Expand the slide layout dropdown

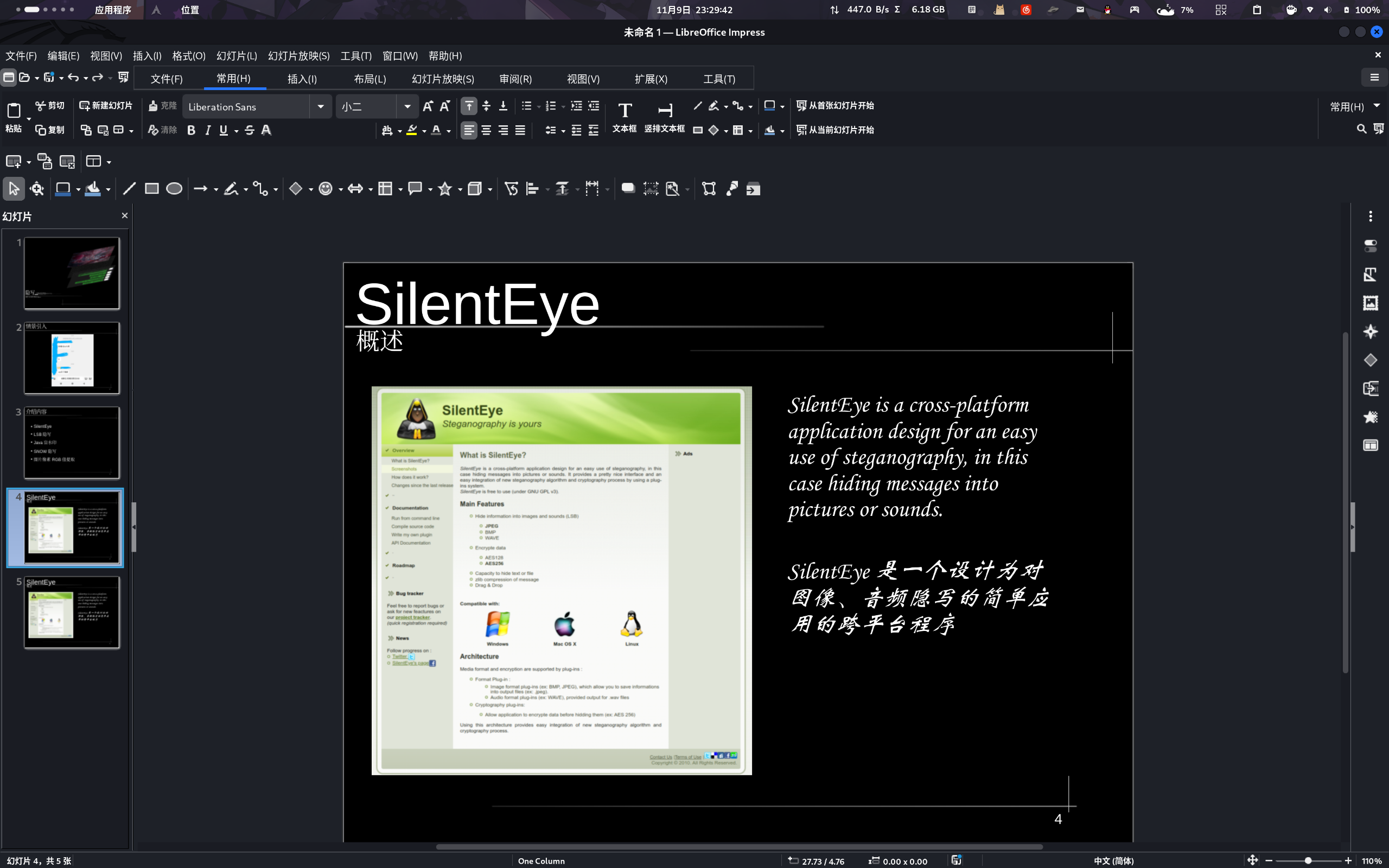109,162
